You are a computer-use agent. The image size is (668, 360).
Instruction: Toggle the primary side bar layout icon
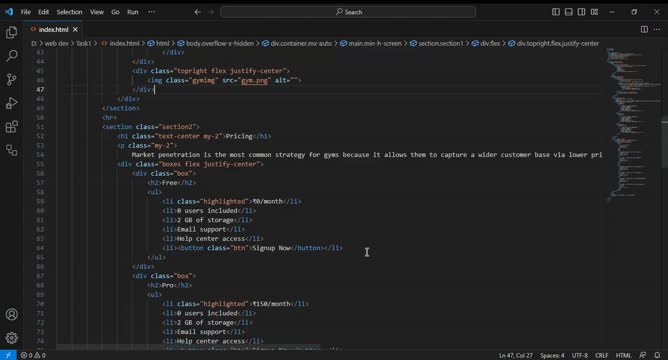(x=556, y=12)
